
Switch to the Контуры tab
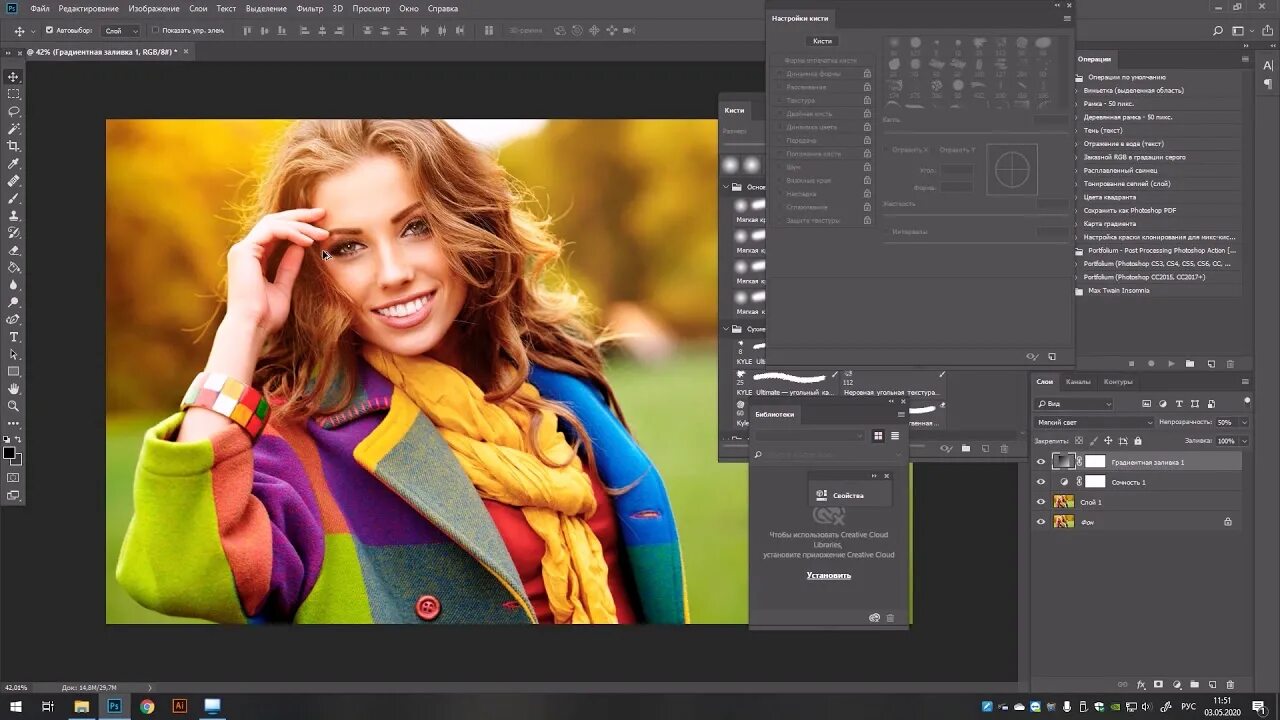coord(1118,382)
